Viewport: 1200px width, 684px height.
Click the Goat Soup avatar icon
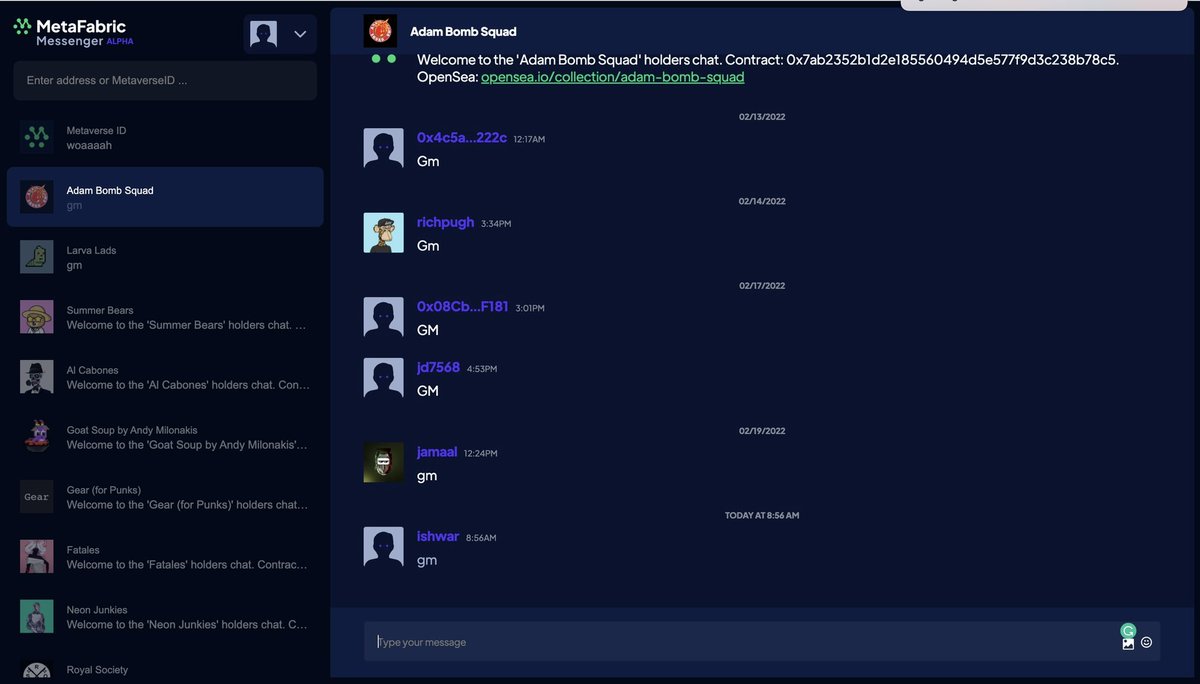(x=37, y=437)
